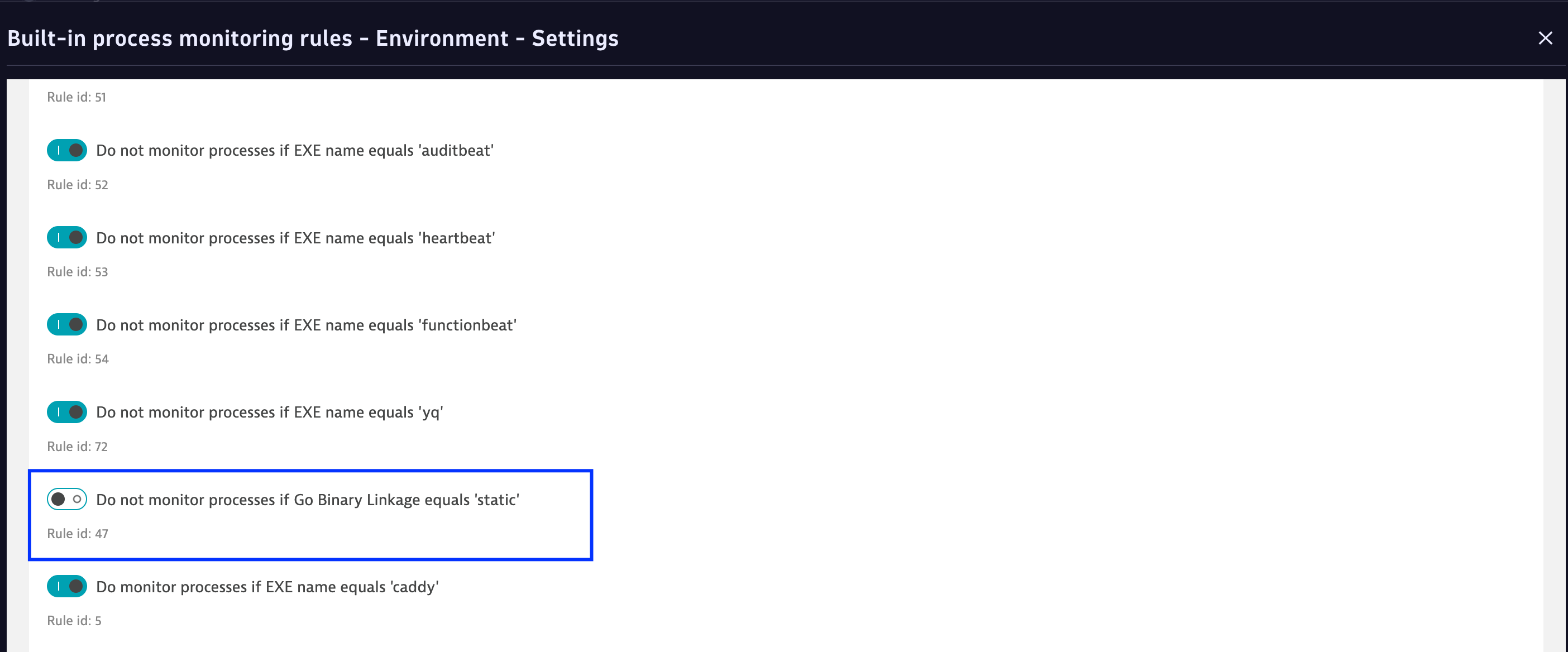Select the Go Binary Linkage rule text
The image size is (1568, 652).
307,500
